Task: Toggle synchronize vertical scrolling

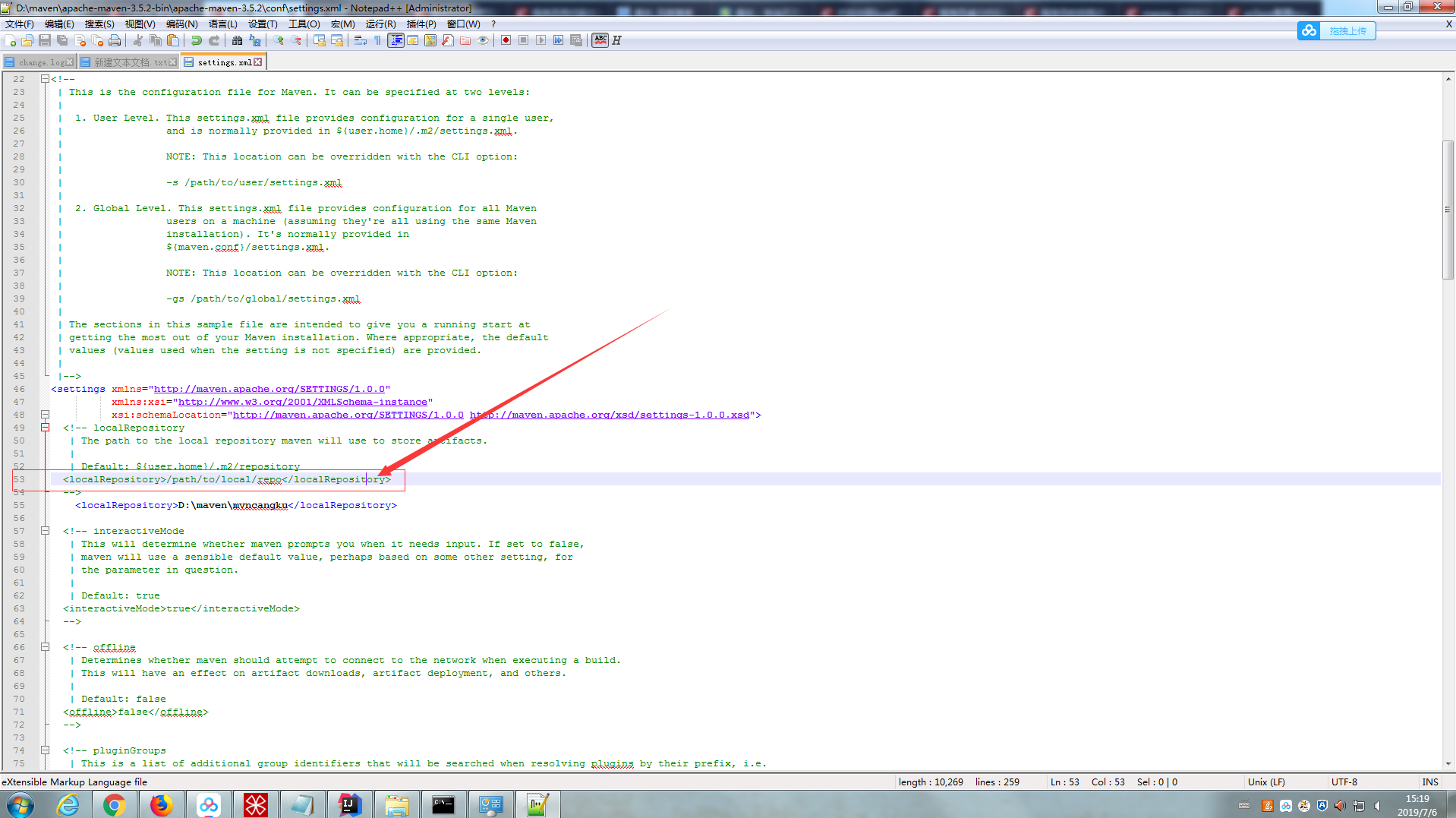Action: click(320, 40)
